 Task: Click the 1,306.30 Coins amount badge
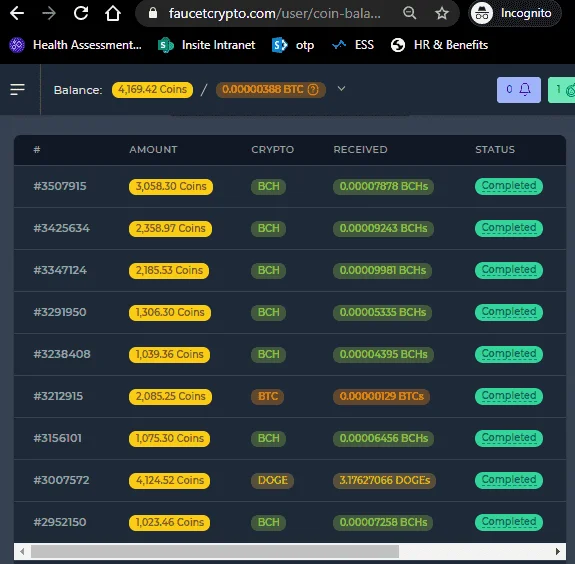(x=170, y=312)
